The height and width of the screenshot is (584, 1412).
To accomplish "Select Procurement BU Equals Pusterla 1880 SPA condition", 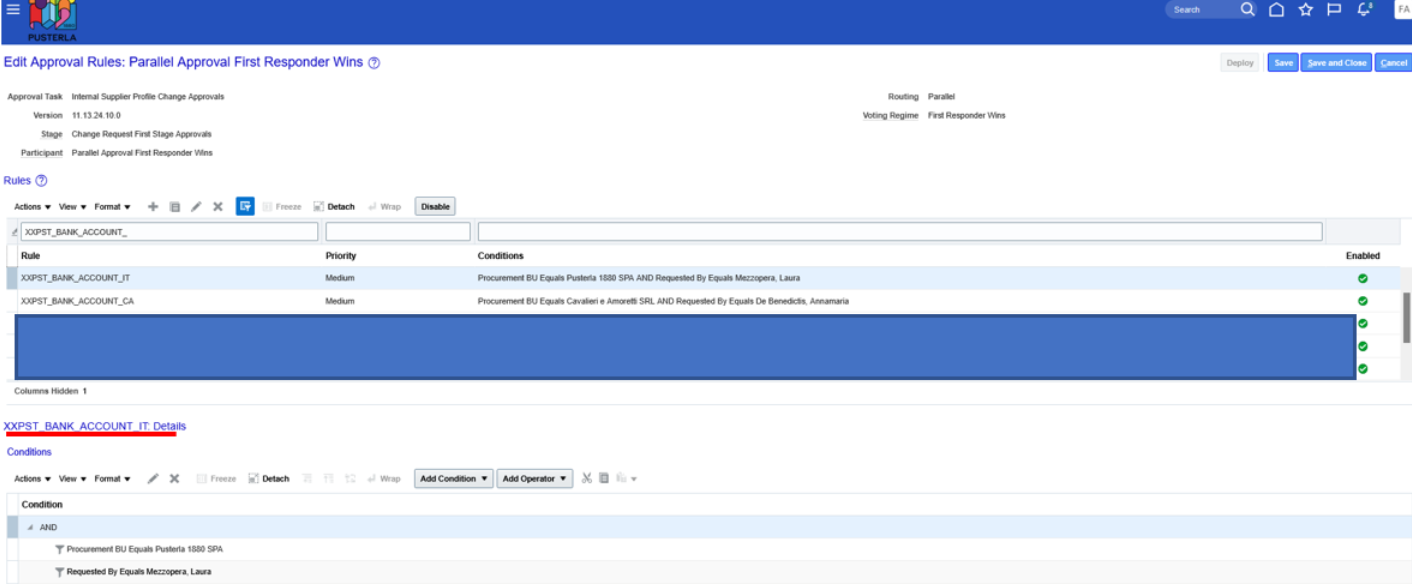I will tap(144, 550).
